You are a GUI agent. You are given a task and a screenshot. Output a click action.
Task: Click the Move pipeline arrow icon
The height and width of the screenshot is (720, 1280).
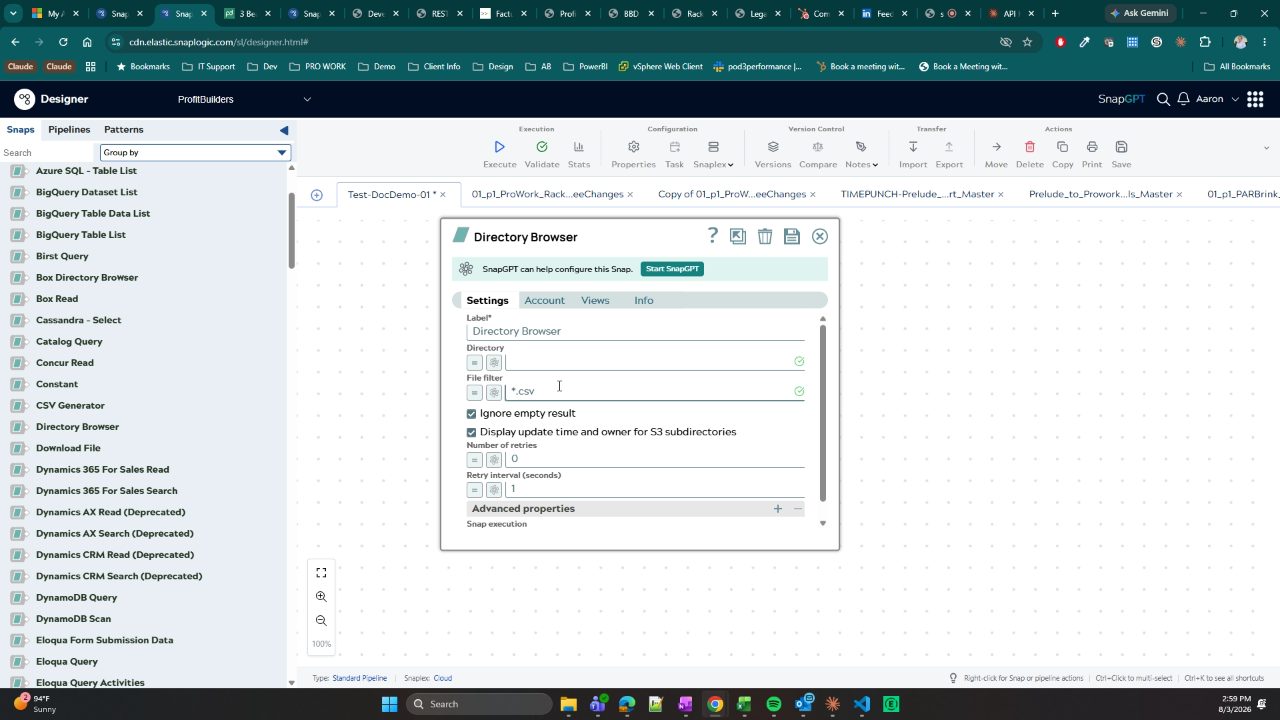click(x=996, y=147)
